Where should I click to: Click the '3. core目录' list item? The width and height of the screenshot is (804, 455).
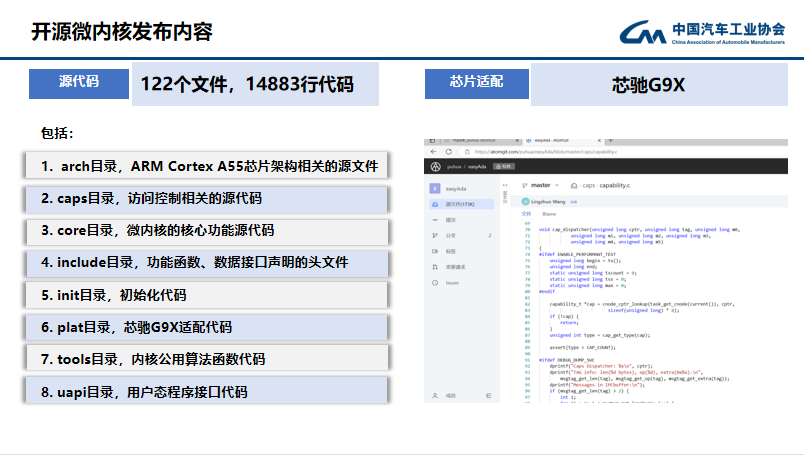pyautogui.click(x=206, y=231)
